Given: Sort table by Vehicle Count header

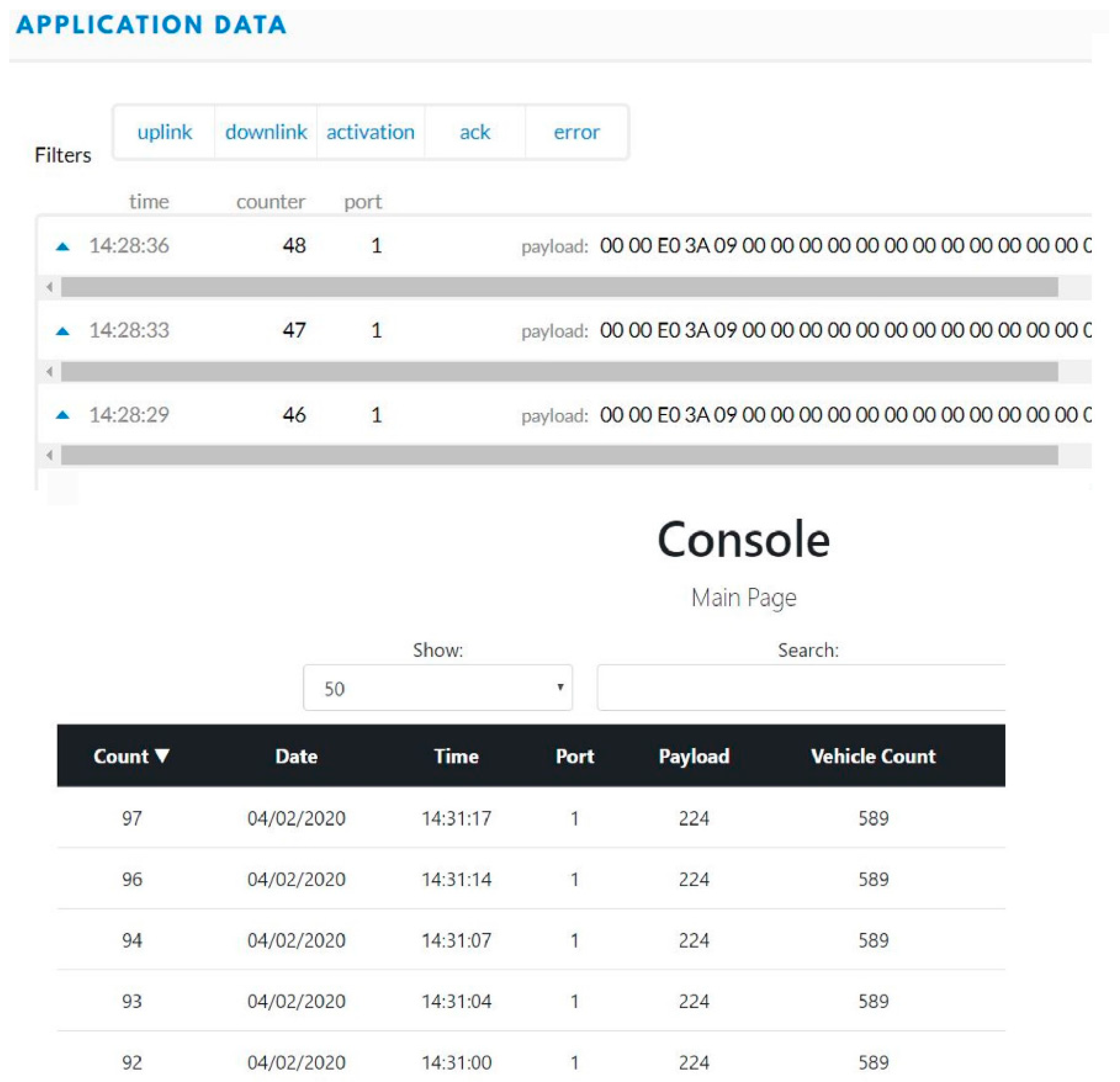Looking at the screenshot, I should [x=872, y=756].
